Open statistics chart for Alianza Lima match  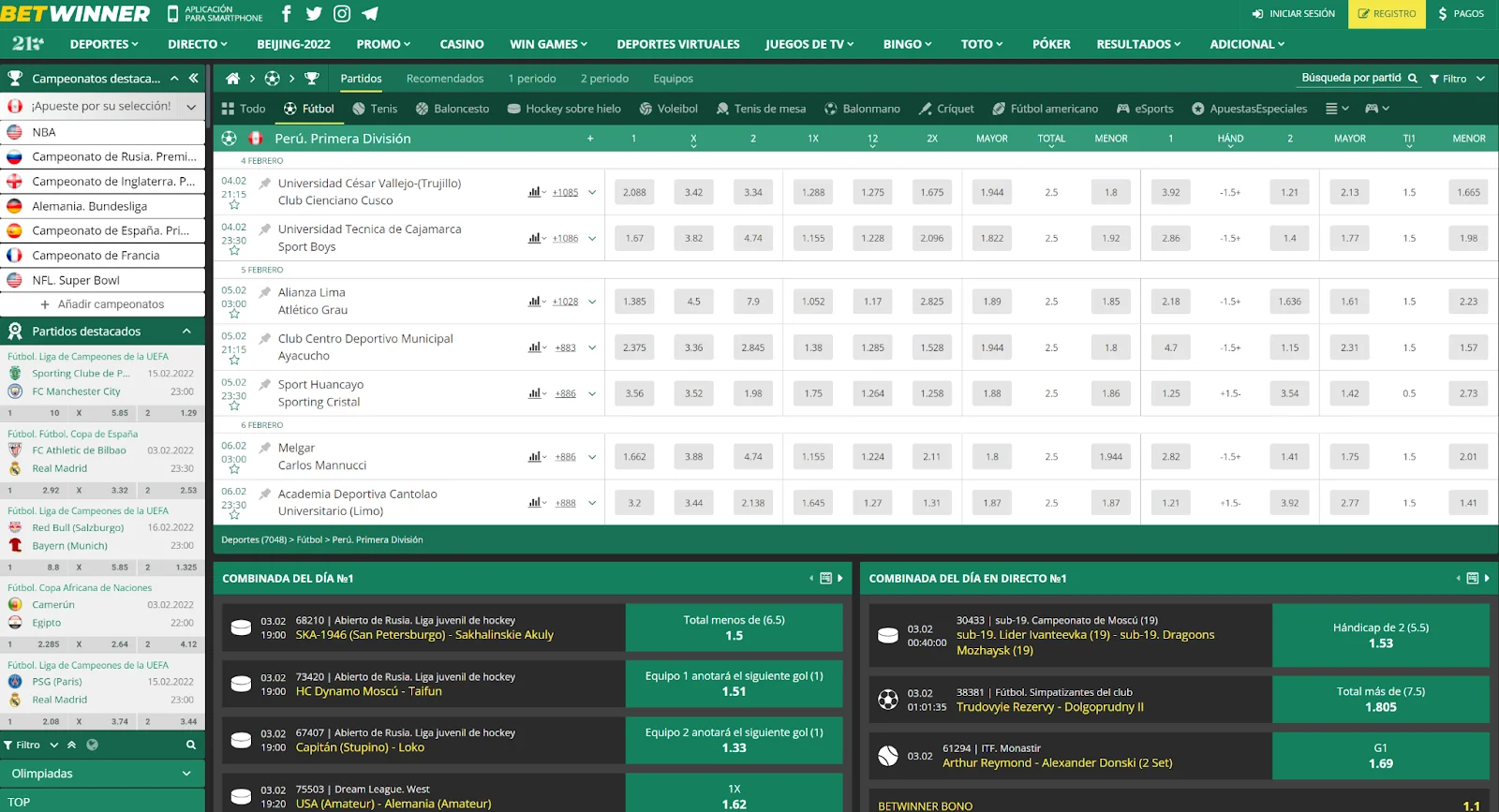(x=534, y=302)
